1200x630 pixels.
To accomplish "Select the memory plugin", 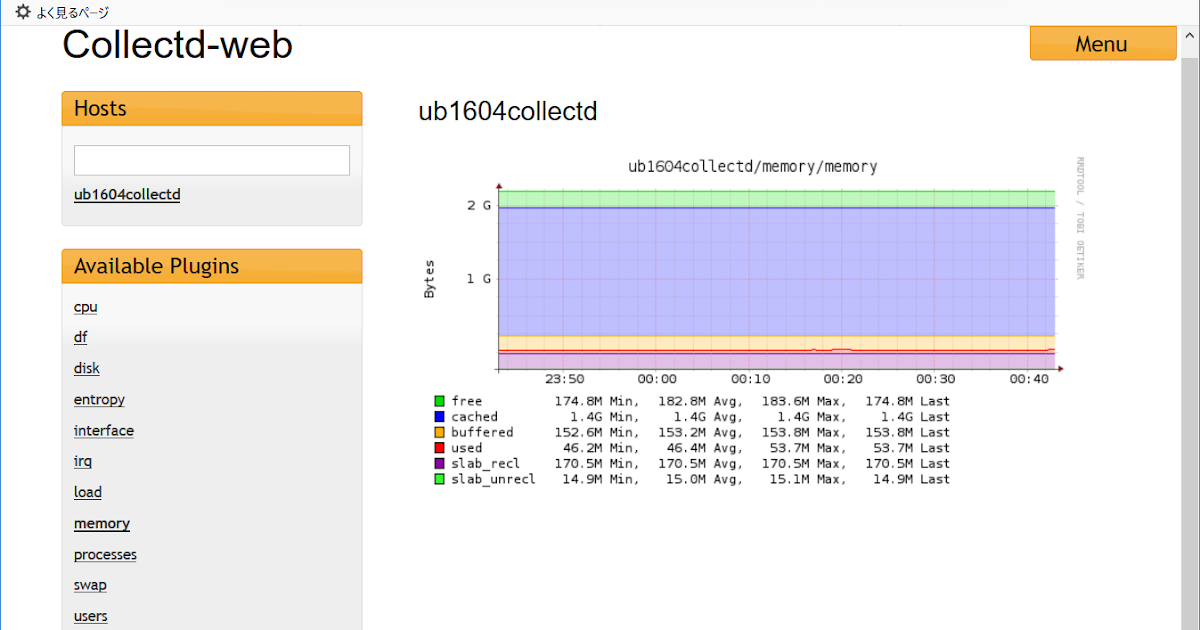I will [x=101, y=523].
